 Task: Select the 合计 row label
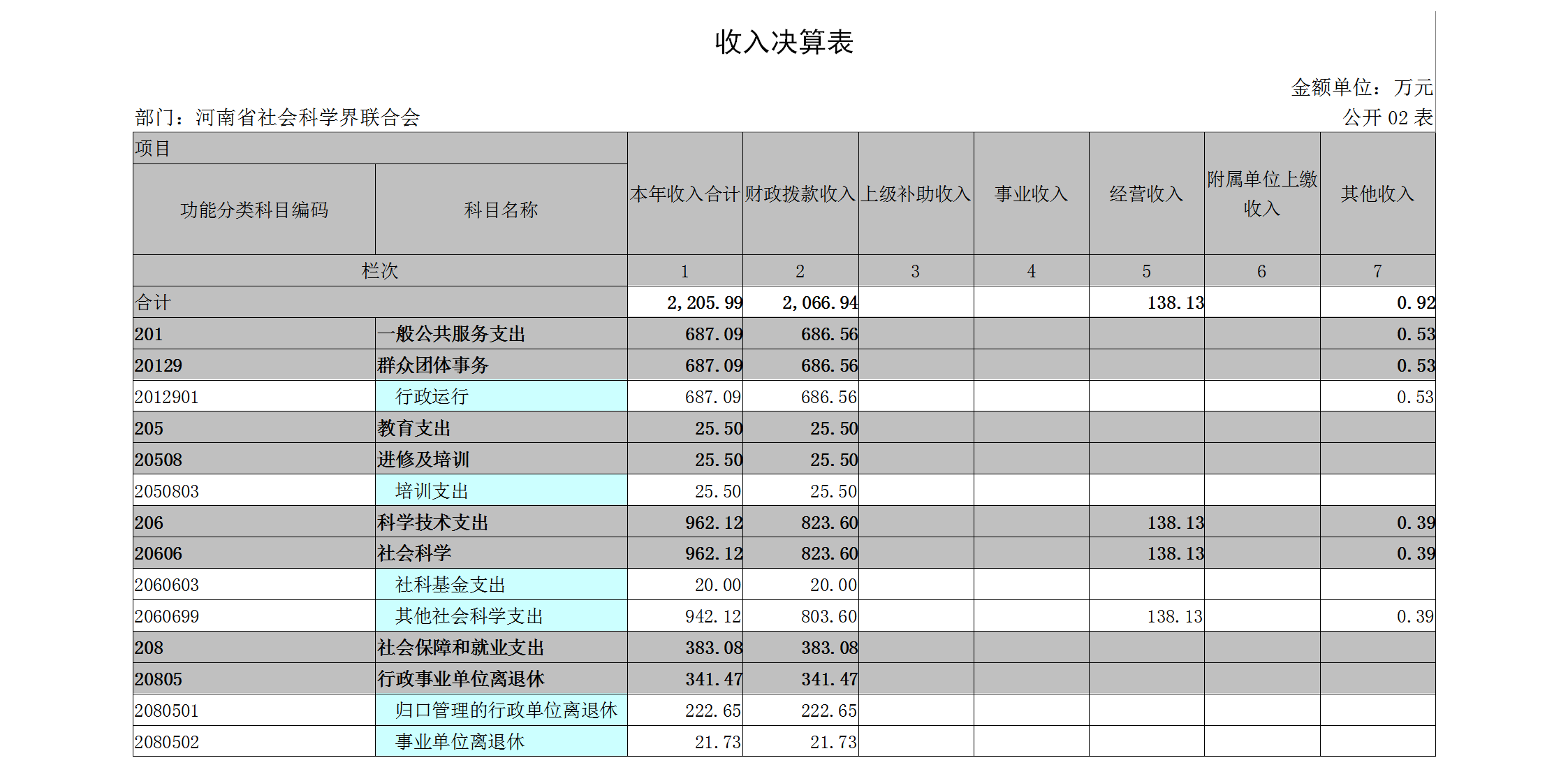coord(153,303)
